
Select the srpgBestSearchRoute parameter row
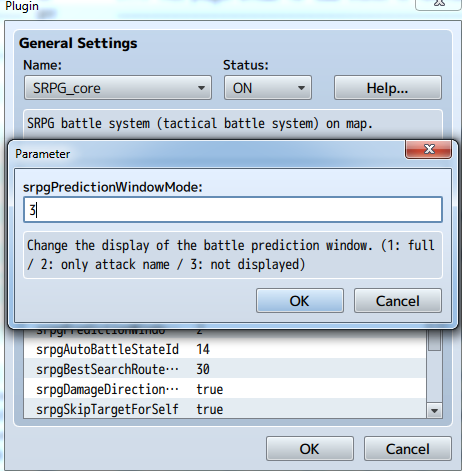pos(225,369)
